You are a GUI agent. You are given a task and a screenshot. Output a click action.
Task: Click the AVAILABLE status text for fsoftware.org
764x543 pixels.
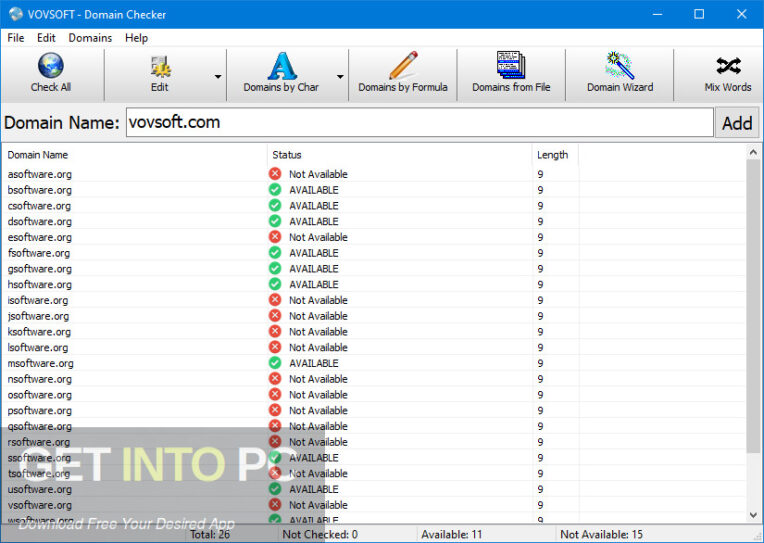[x=314, y=253]
